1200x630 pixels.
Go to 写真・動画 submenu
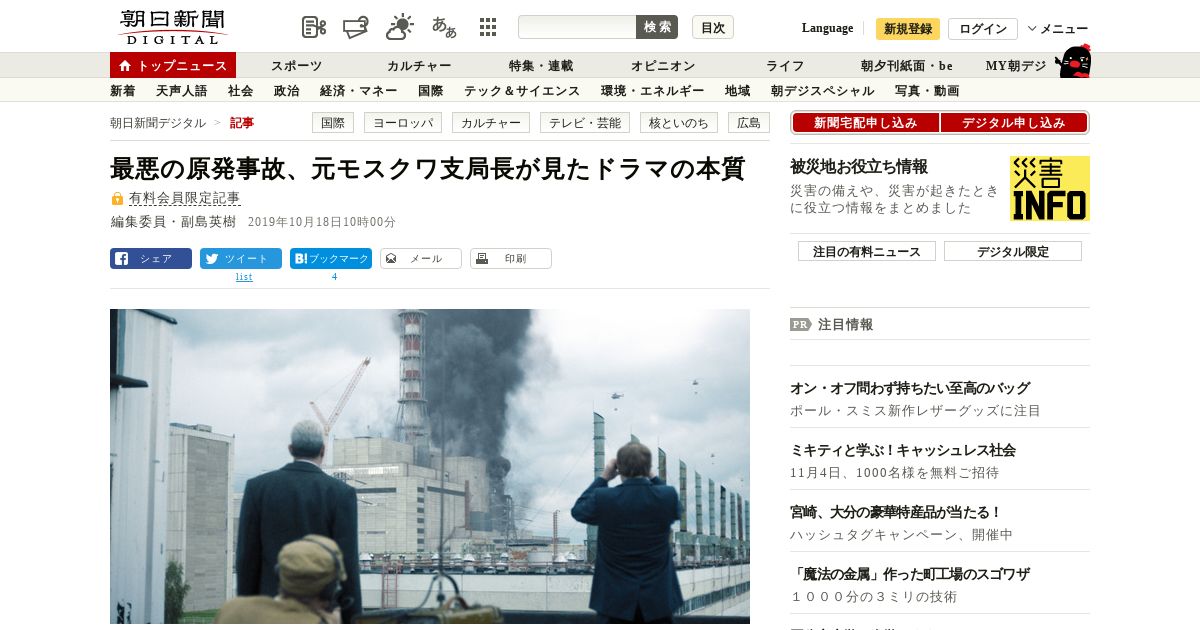point(927,91)
